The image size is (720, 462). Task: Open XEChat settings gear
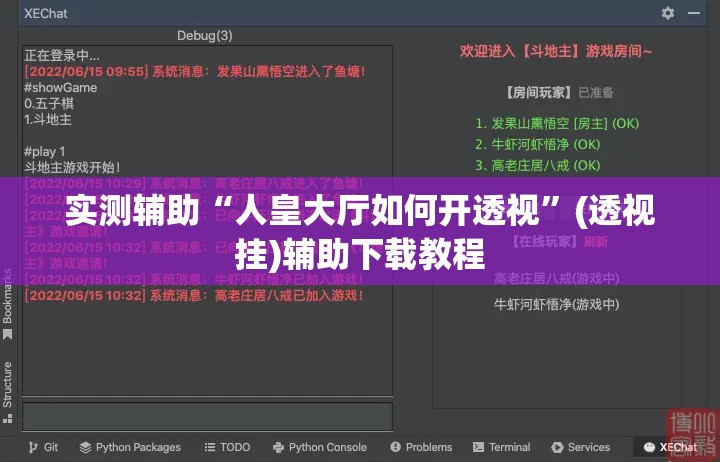click(668, 13)
